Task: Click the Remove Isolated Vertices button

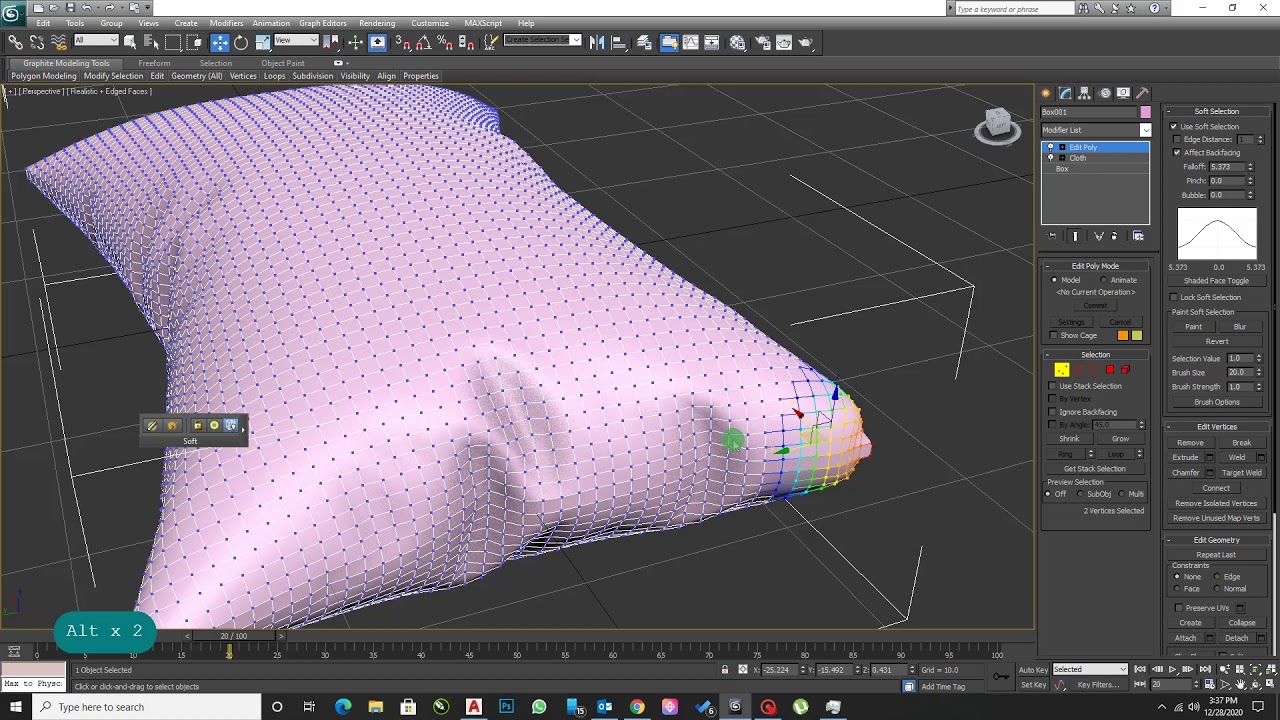Action: (x=1216, y=504)
